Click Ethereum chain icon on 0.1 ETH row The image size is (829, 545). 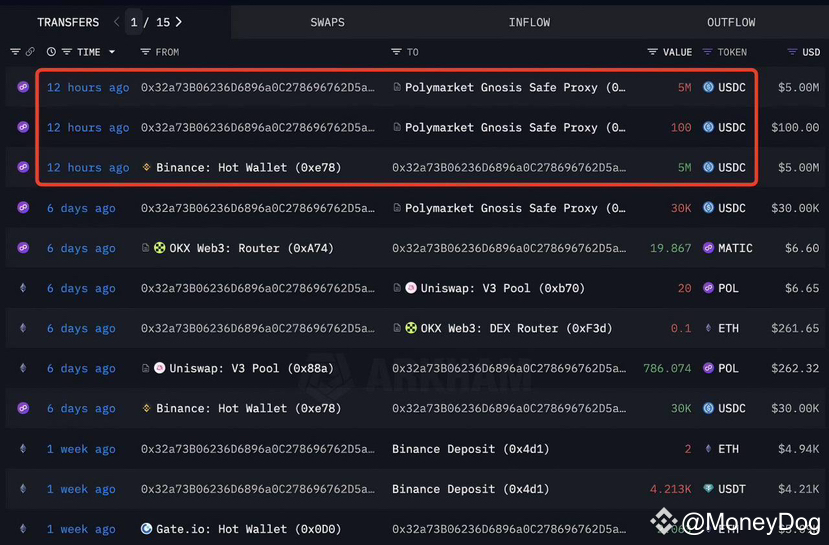point(23,328)
